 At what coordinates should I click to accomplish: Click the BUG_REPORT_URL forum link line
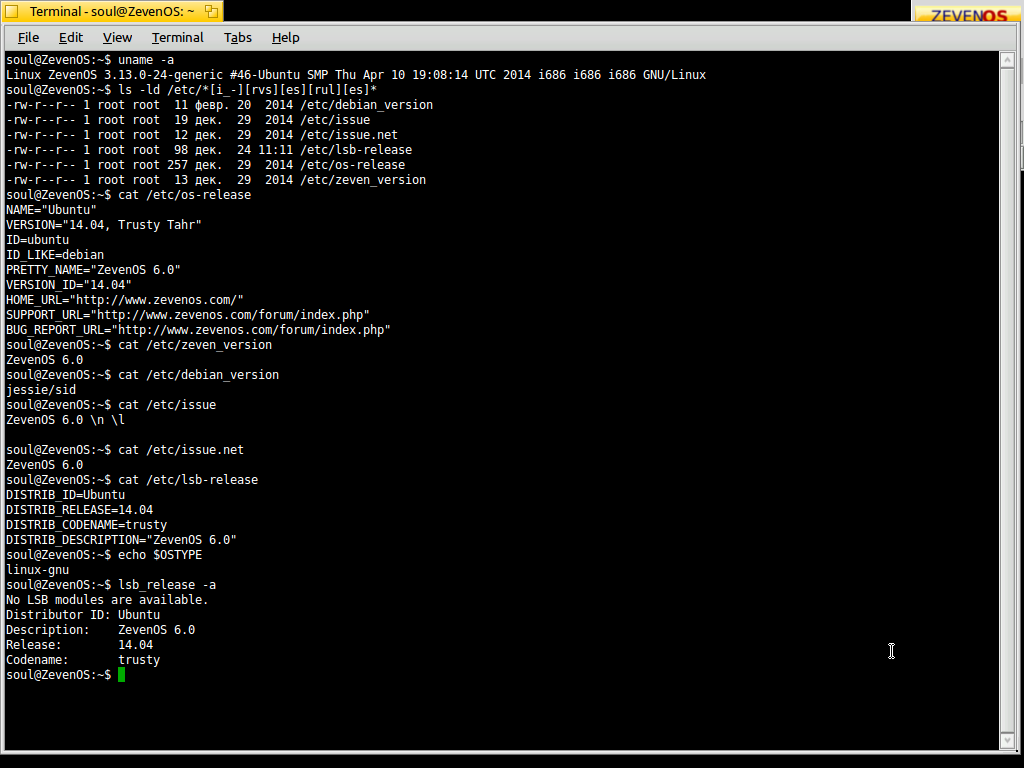(199, 330)
